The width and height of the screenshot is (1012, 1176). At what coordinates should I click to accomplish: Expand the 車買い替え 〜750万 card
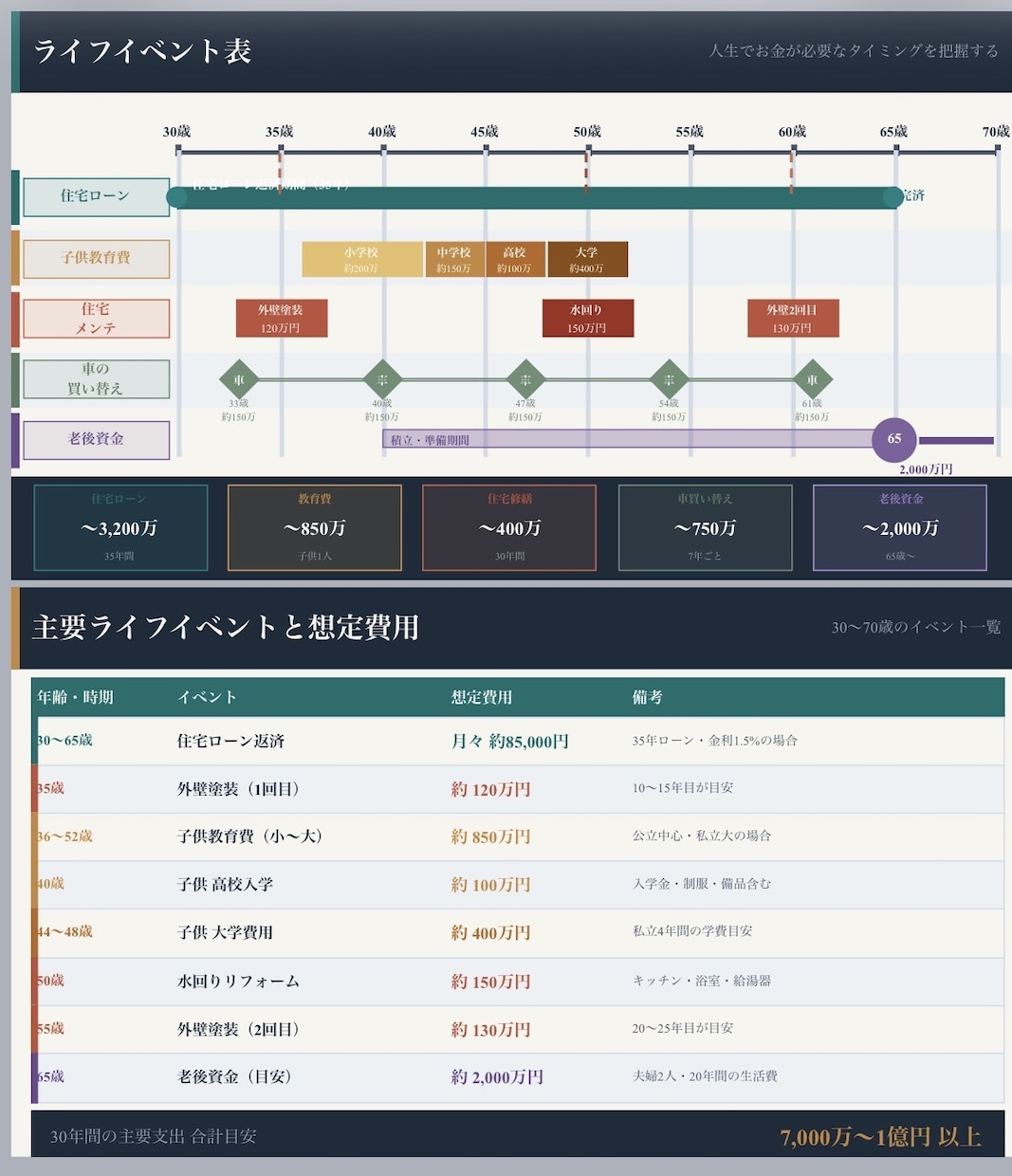pyautogui.click(x=705, y=527)
